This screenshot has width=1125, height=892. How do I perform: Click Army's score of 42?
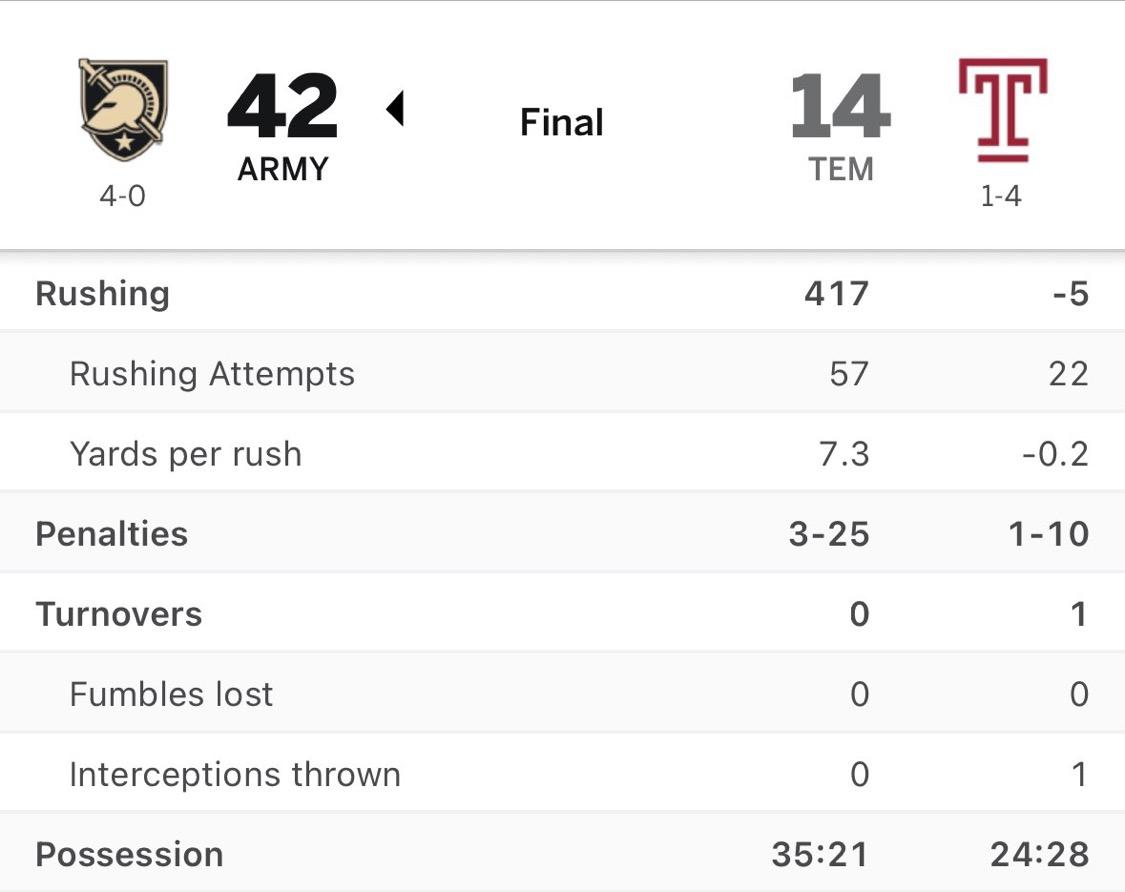(x=283, y=106)
